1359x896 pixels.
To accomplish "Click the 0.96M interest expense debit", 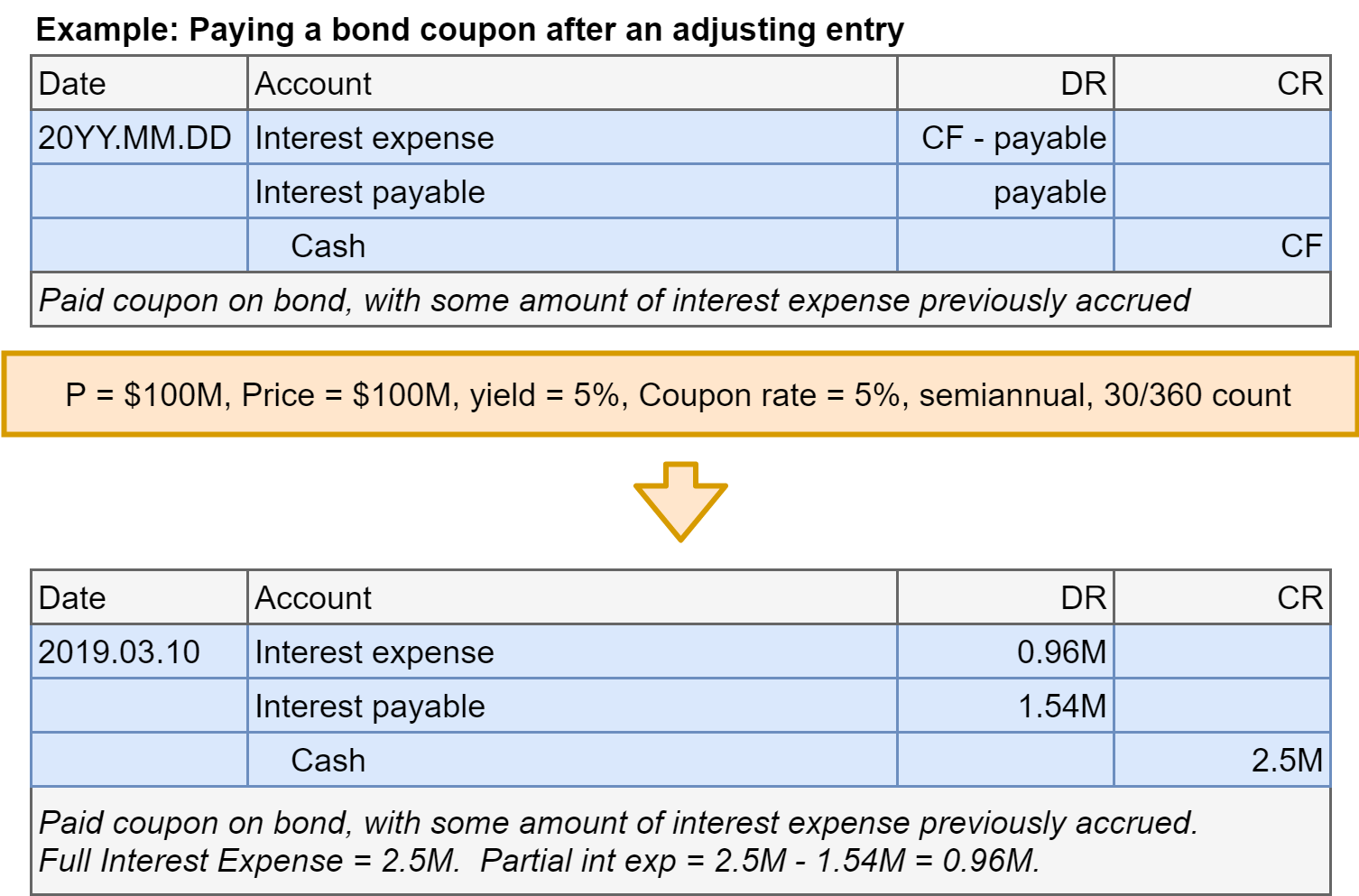I will click(x=1060, y=652).
